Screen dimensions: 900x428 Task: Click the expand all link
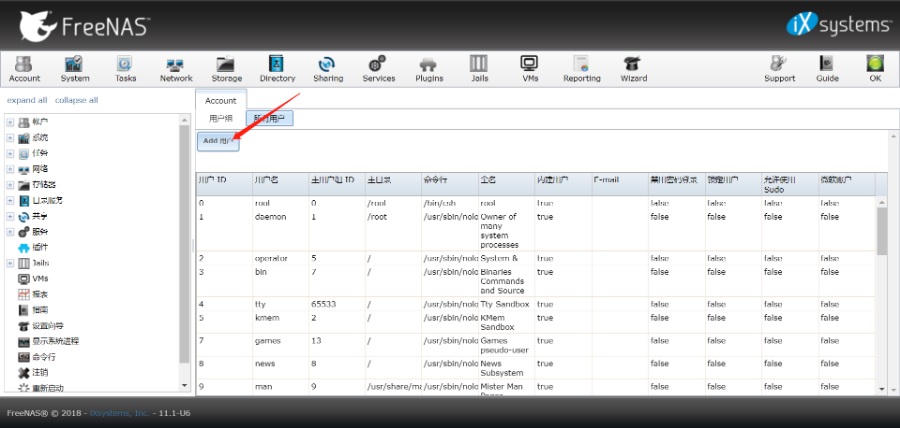[27, 100]
